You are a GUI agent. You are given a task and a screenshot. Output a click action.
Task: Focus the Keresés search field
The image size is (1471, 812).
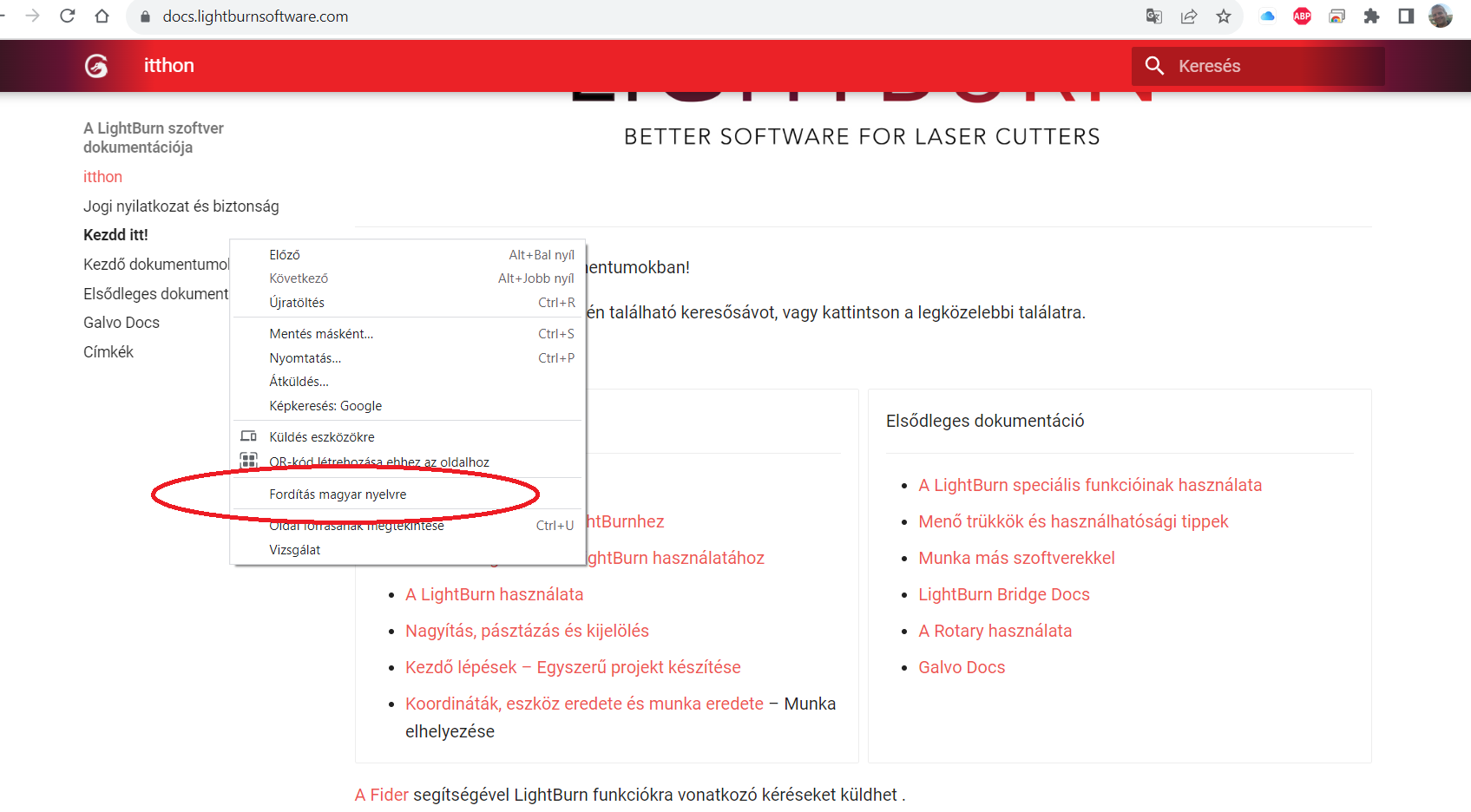1258,66
